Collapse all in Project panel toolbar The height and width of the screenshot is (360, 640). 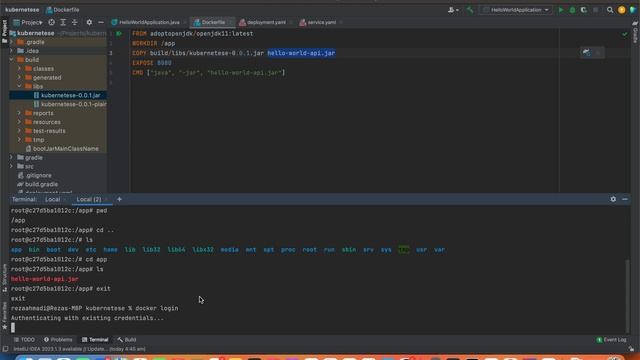pyautogui.click(x=74, y=22)
